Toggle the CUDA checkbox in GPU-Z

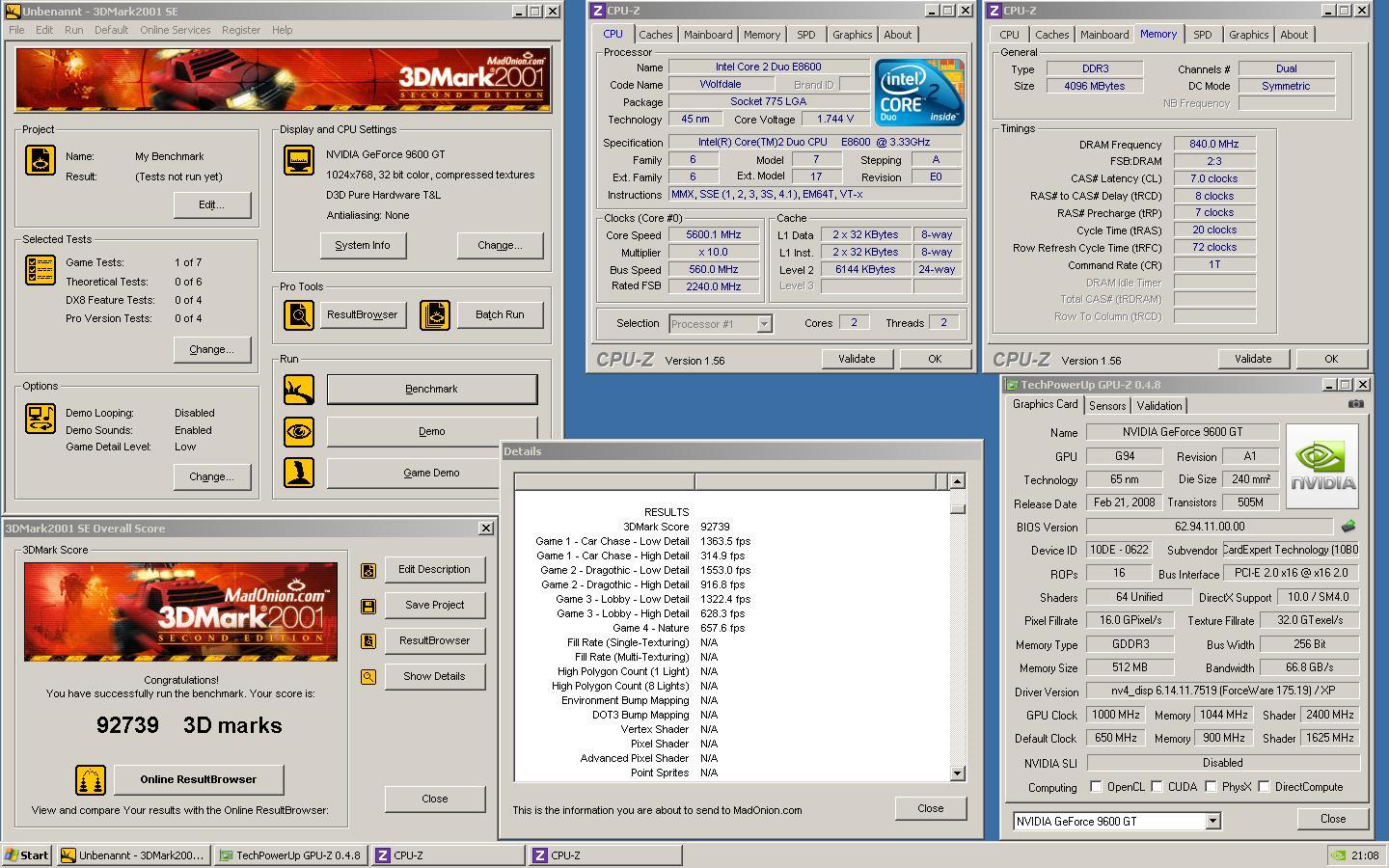point(1157,787)
